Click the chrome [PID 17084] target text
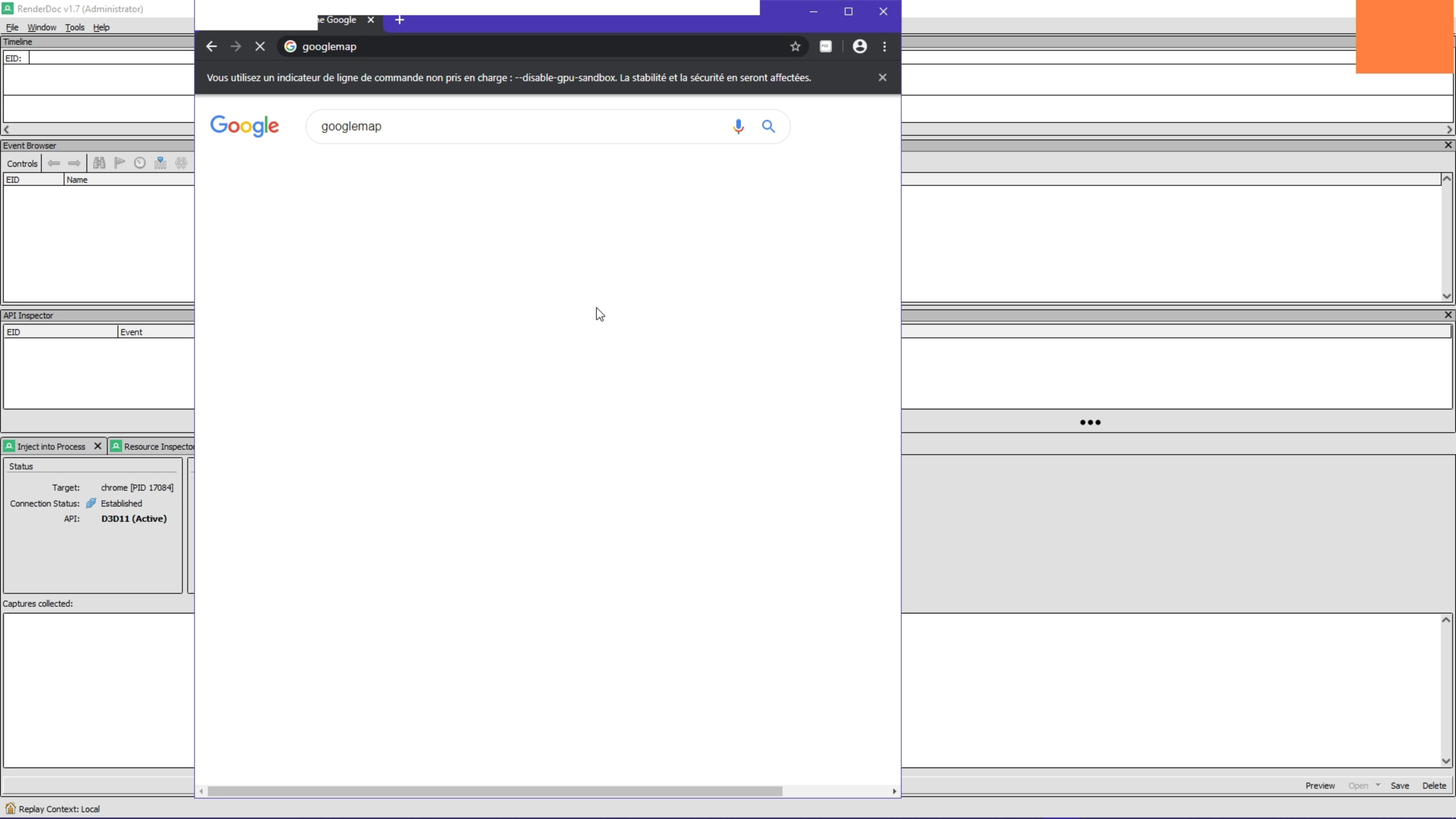 click(x=137, y=488)
